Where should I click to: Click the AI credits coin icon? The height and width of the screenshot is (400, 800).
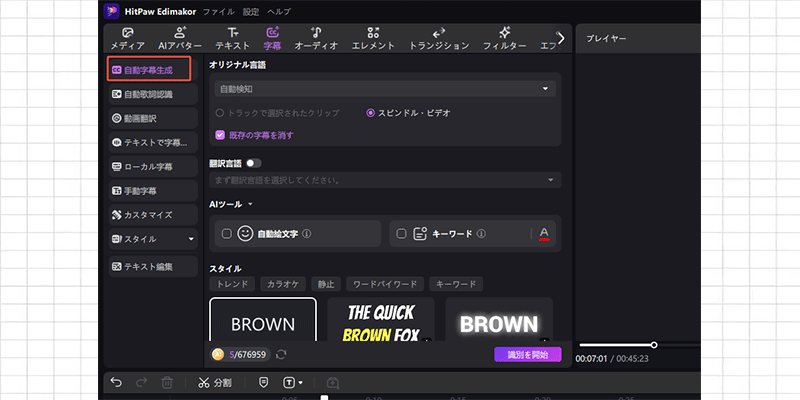click(218, 354)
